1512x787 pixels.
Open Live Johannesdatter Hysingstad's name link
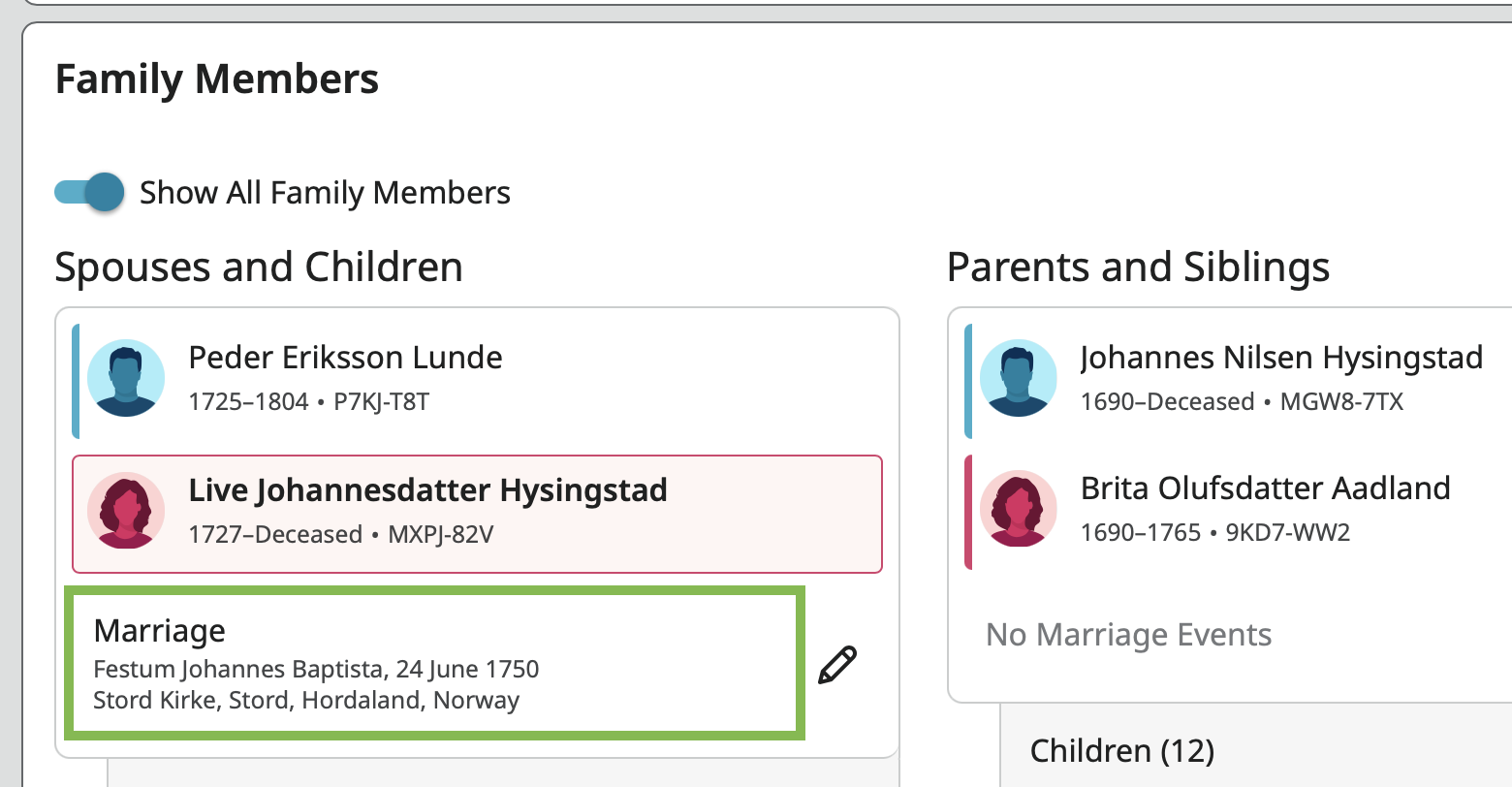coord(427,490)
